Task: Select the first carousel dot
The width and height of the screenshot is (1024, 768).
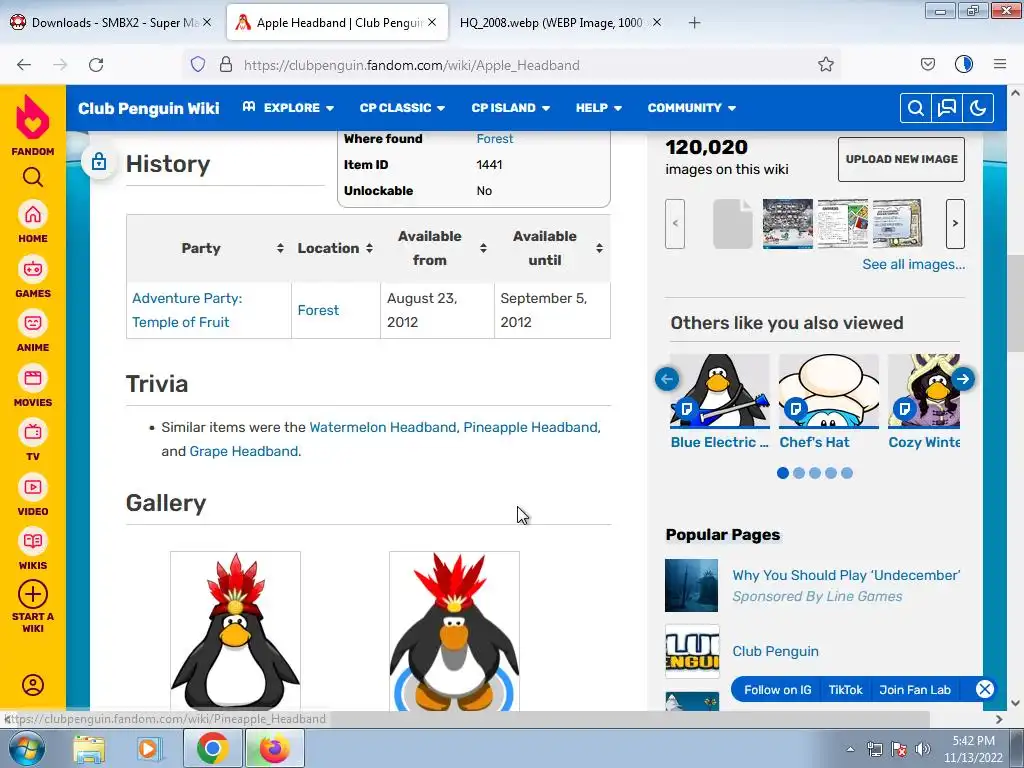Action: pos(783,473)
